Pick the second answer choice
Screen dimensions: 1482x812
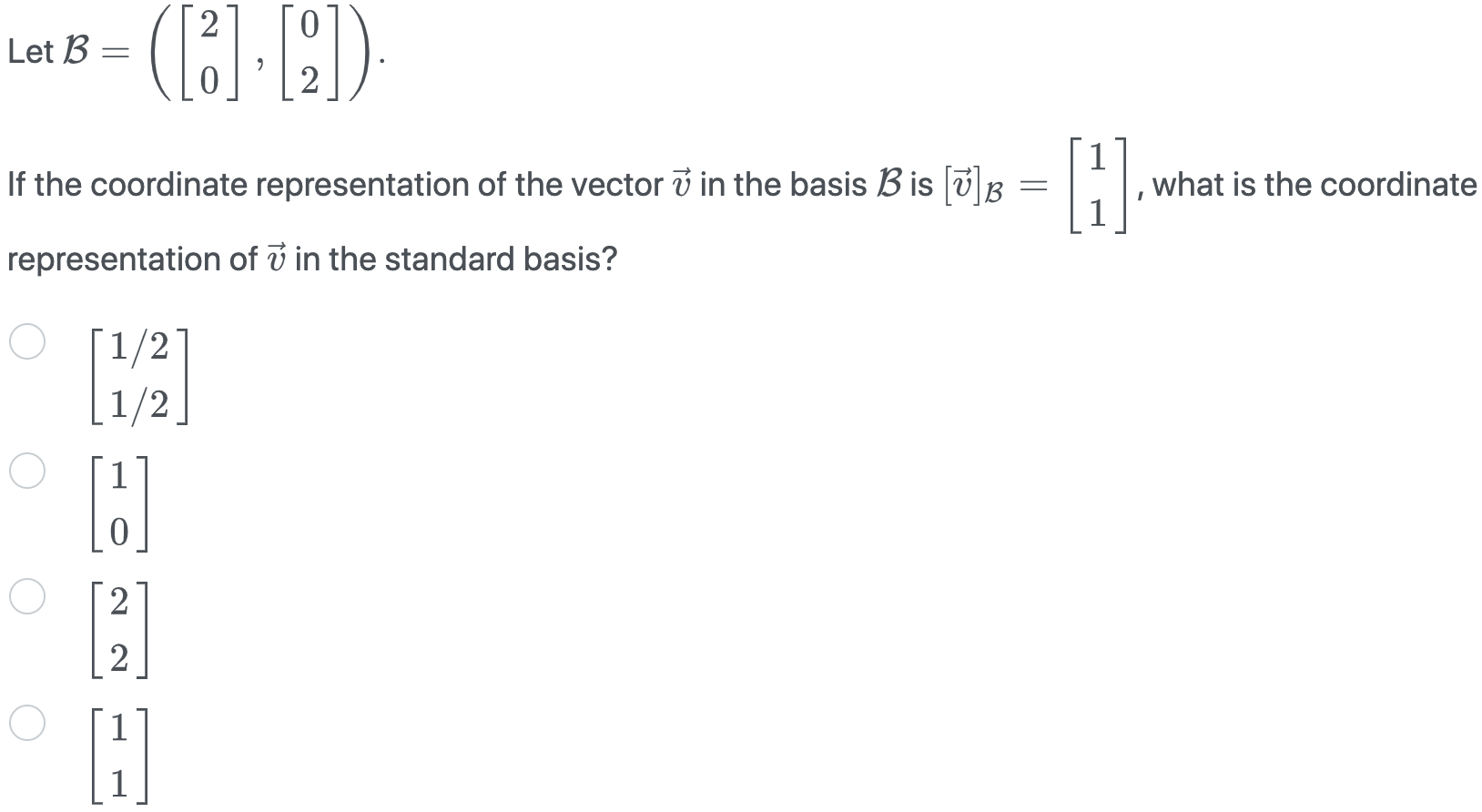(x=27, y=471)
